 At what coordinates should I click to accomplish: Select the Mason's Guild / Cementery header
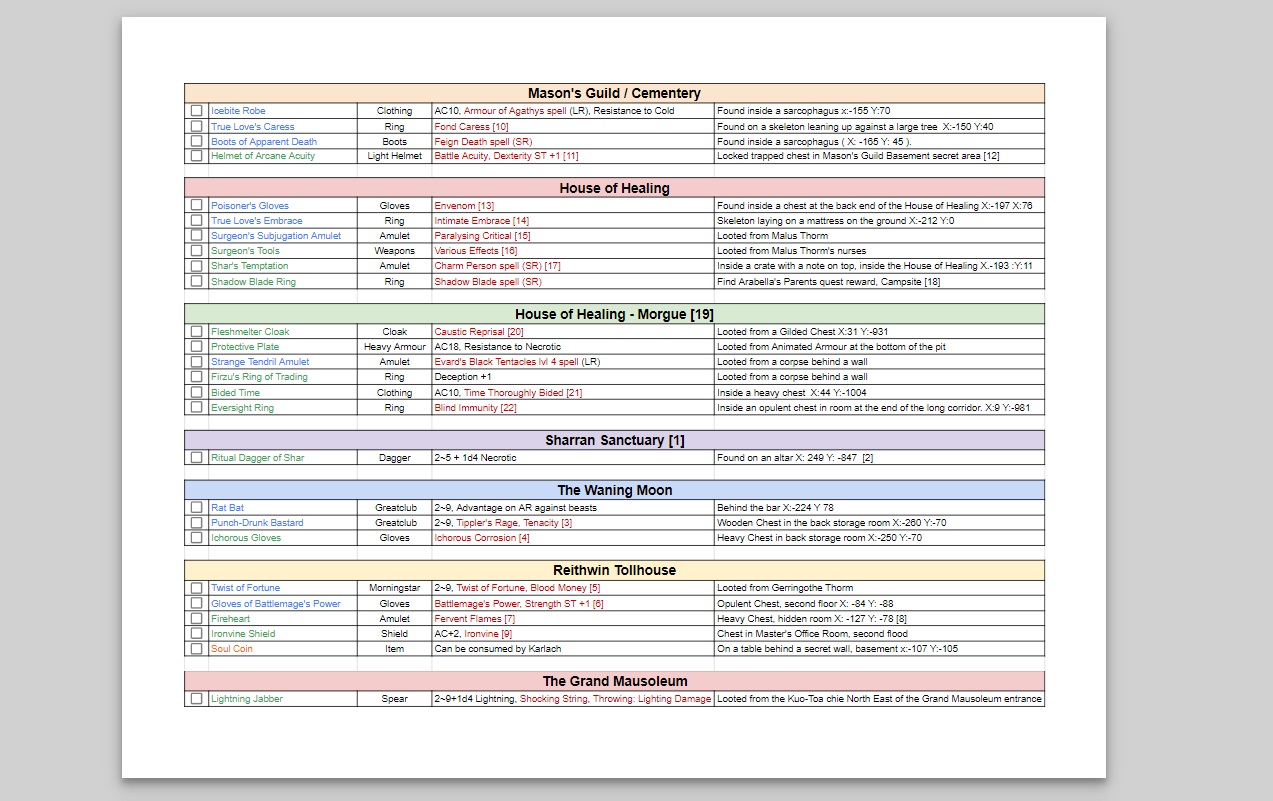pyautogui.click(x=614, y=93)
